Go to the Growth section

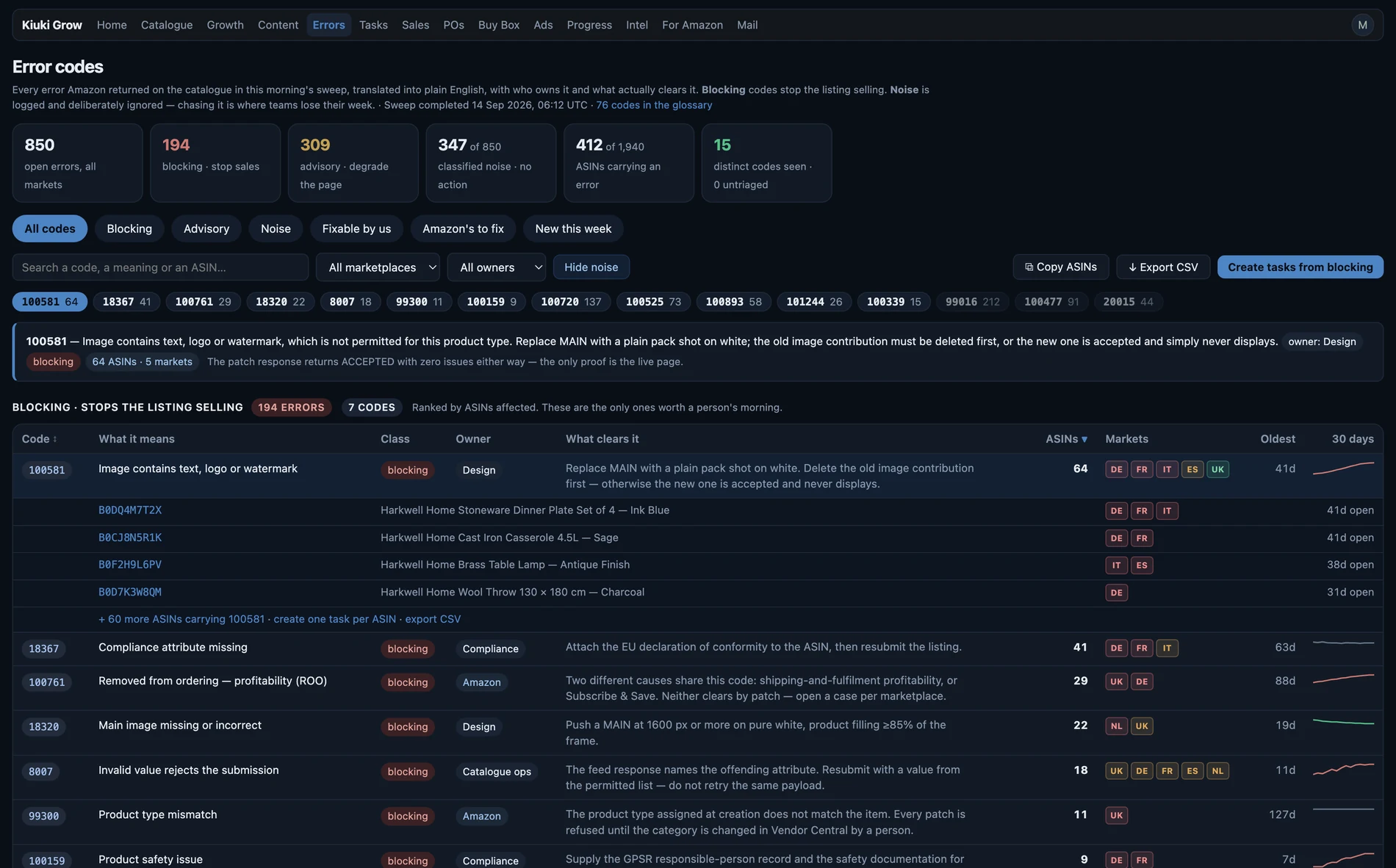click(225, 25)
